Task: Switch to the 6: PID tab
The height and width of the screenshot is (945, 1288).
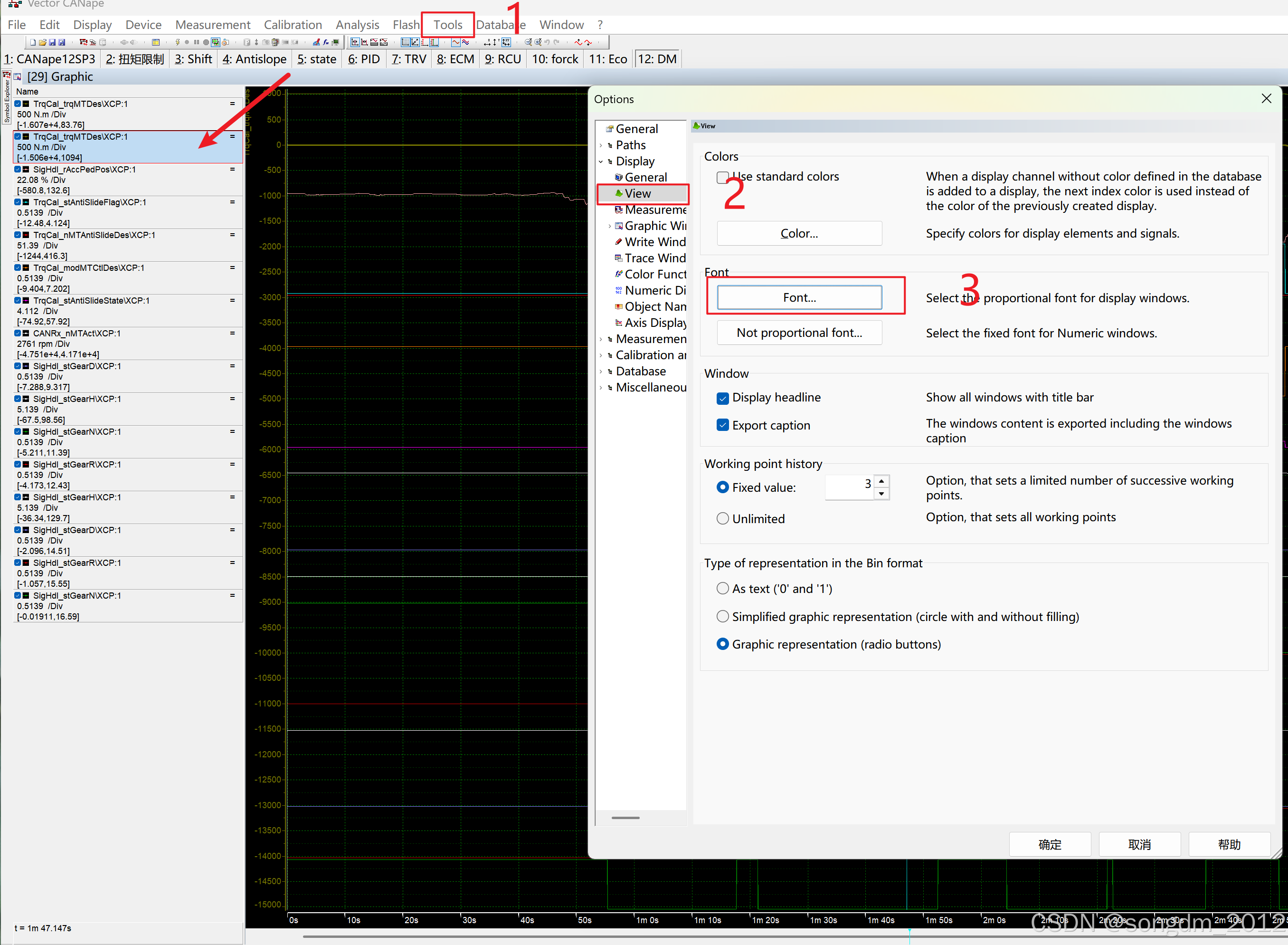Action: 364,59
